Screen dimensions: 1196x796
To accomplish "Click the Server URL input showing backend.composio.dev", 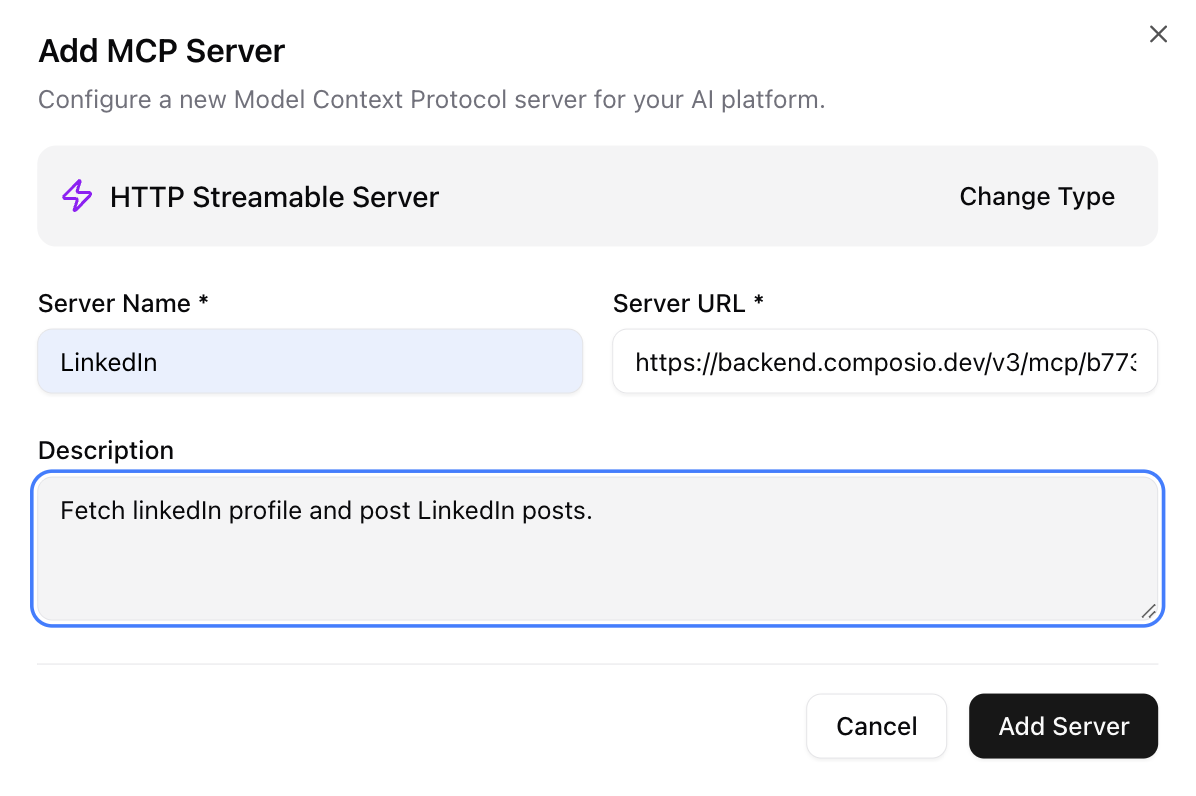I will click(x=885, y=362).
